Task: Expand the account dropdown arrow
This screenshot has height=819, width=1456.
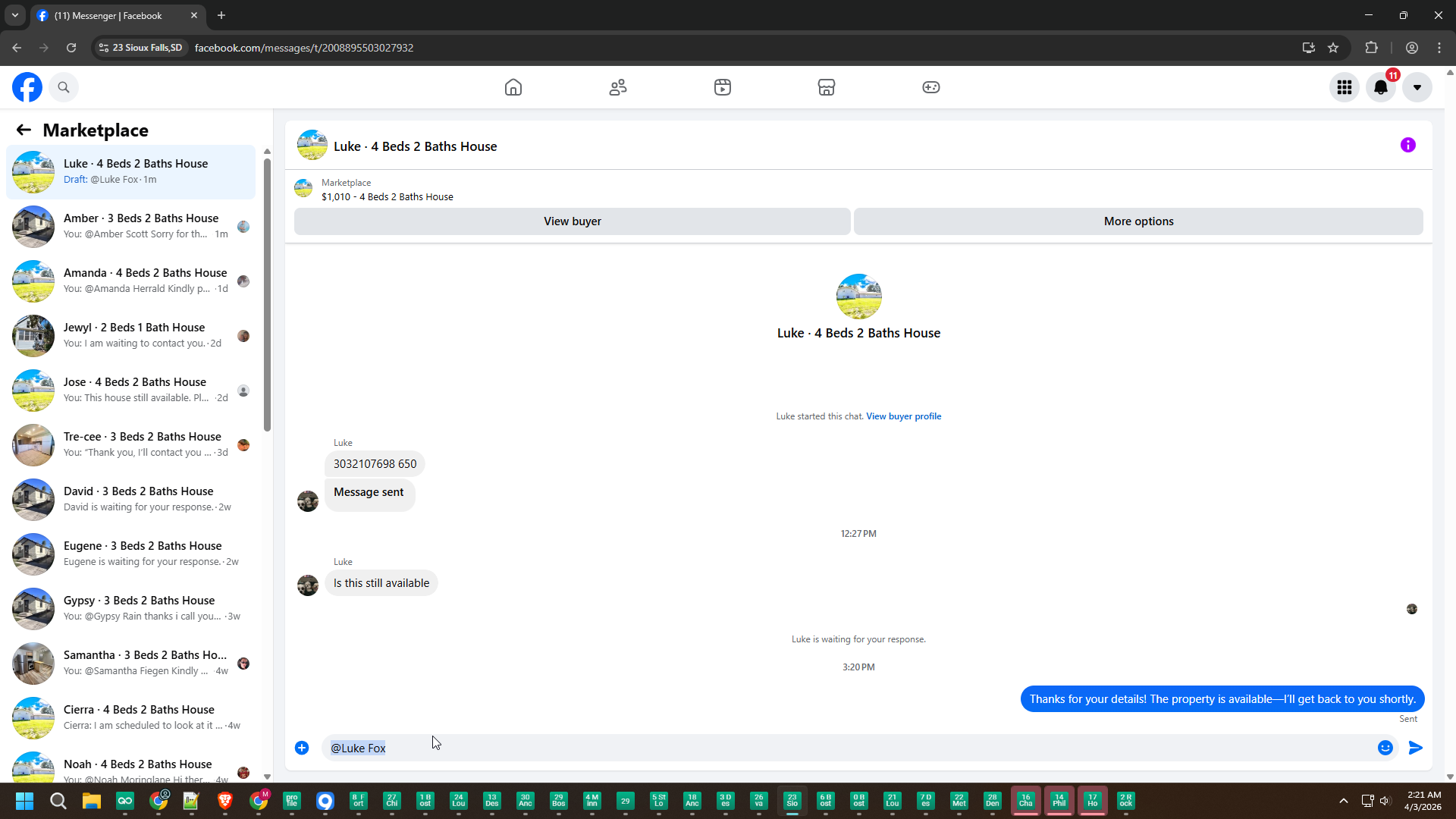Action: pos(1417,87)
